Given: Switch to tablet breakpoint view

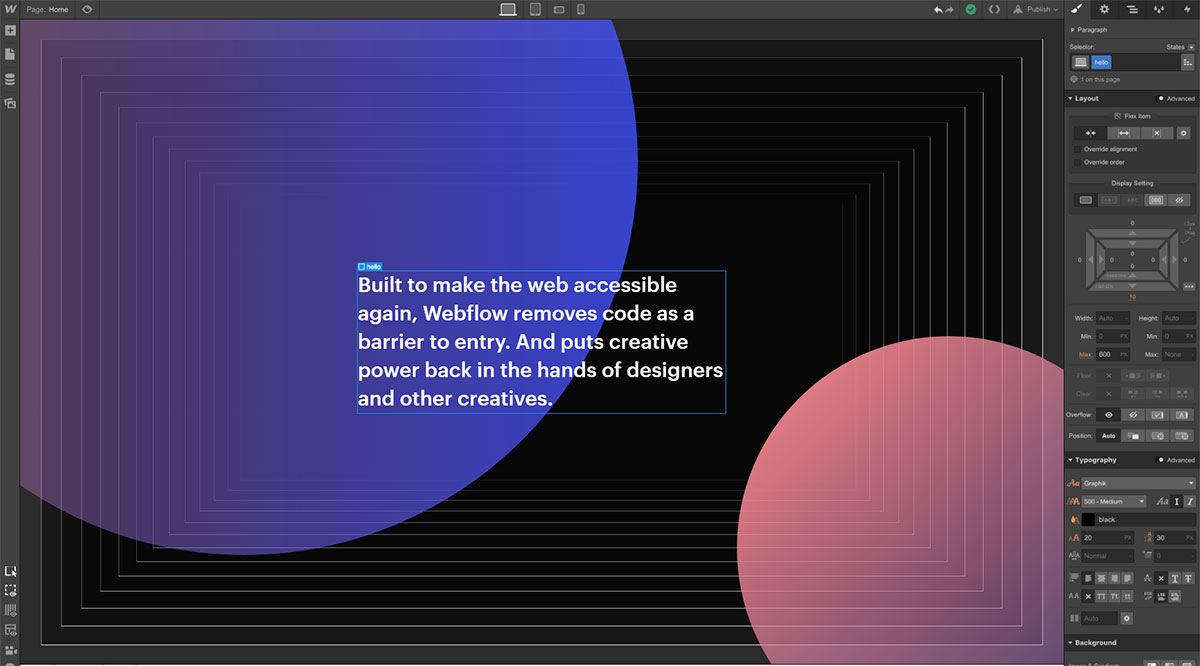Looking at the screenshot, I should 535,9.
